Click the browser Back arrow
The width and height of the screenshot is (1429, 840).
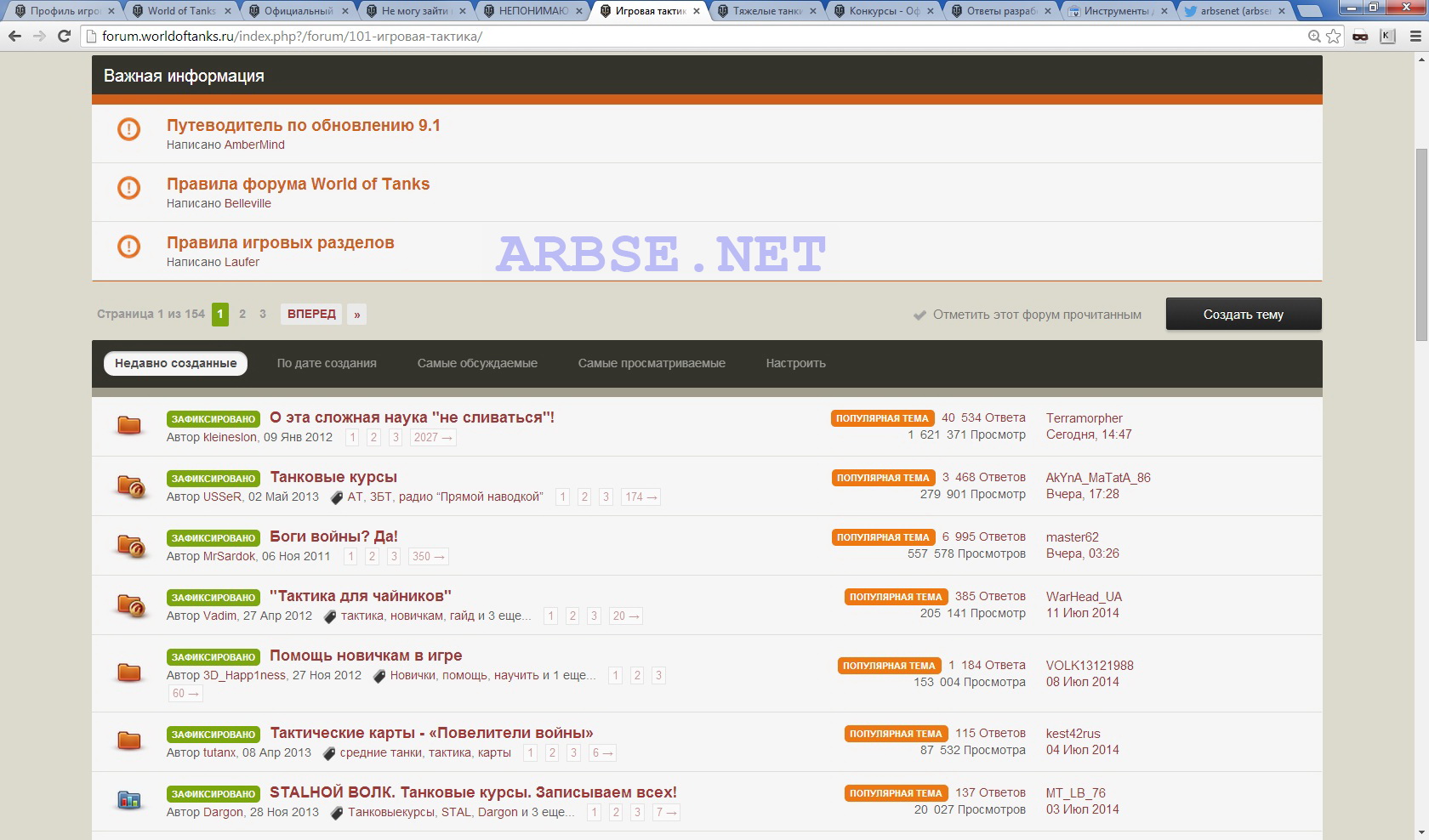point(14,37)
